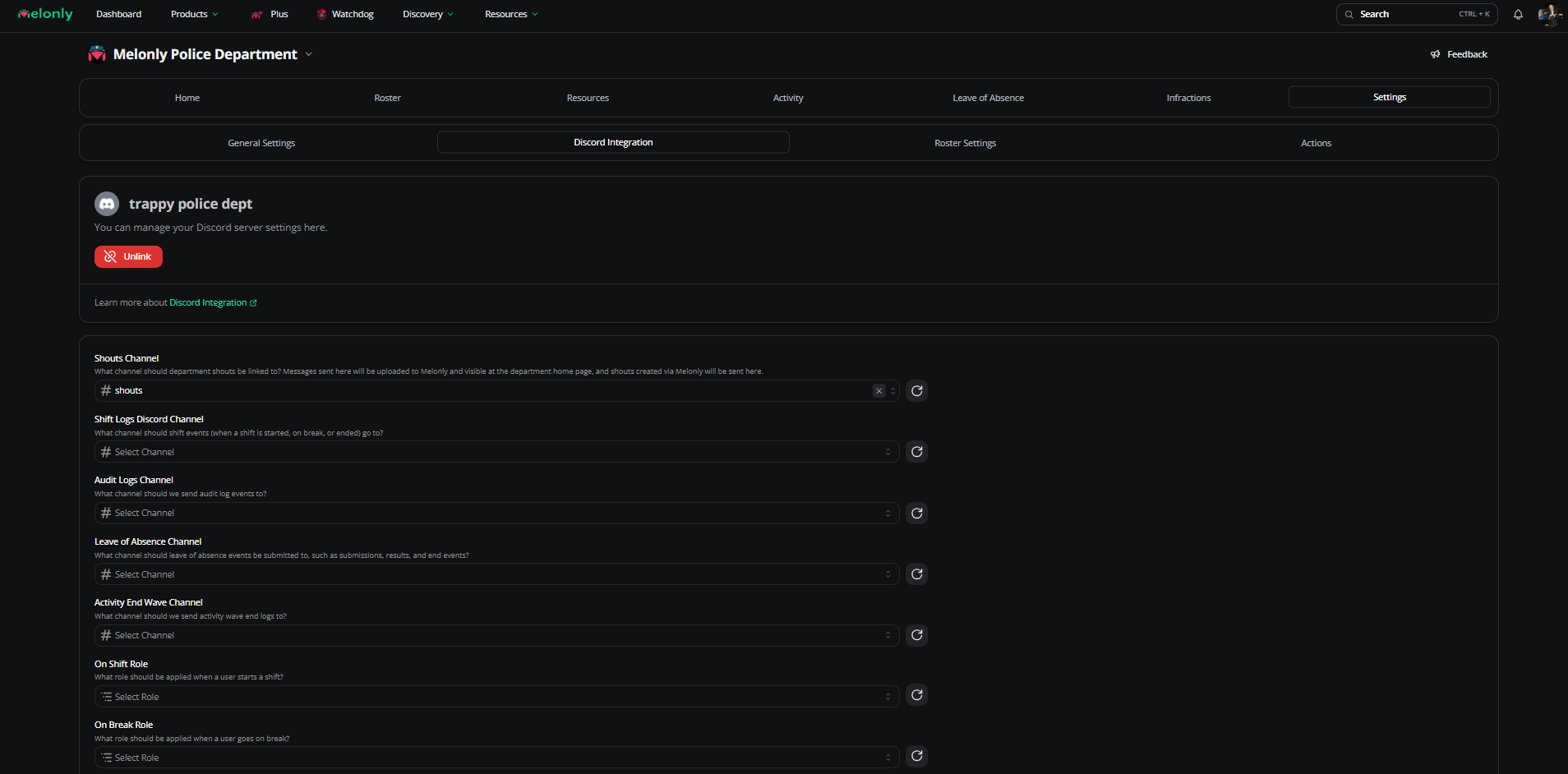The image size is (1568, 774).
Task: Refresh the Shouts Channel list
Action: [916, 391]
